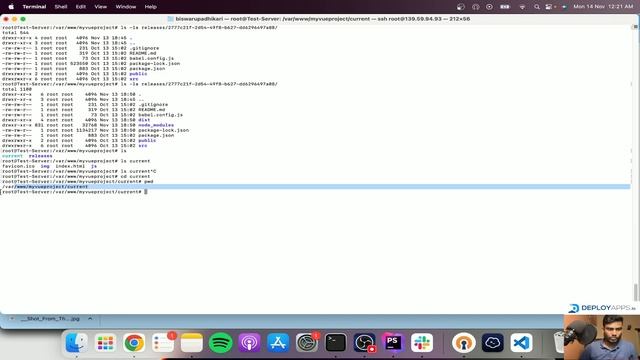Click the battery status icon
Image resolution: width=640 pixels, height=360 pixels.
(x=505, y=7)
